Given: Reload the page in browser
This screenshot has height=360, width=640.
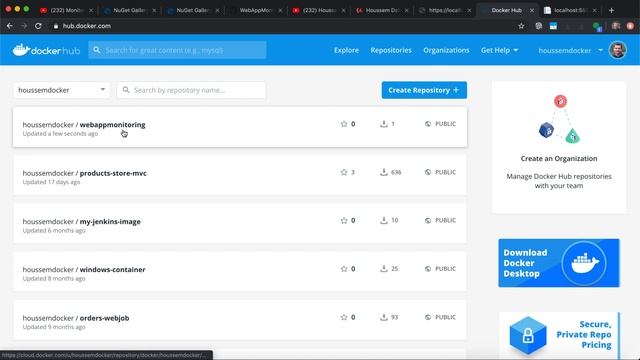Looking at the screenshot, I should (x=38, y=26).
